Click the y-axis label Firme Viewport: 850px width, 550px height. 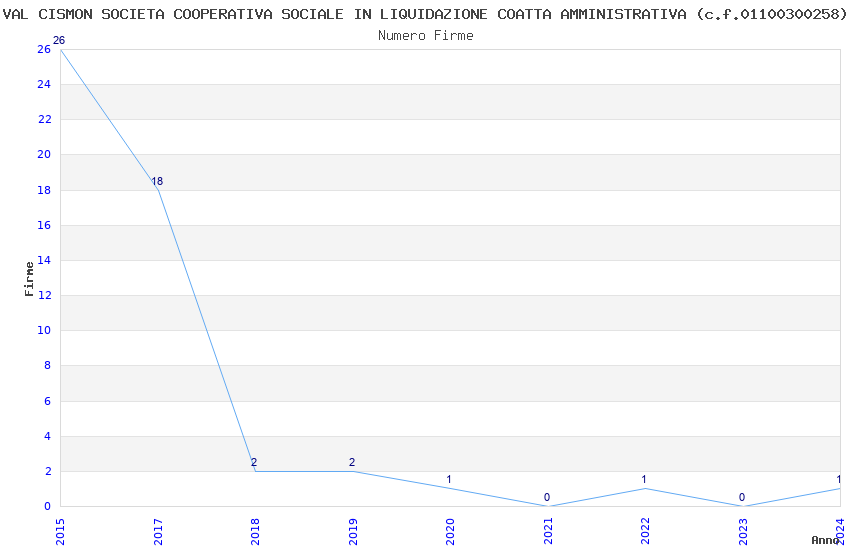(29, 279)
